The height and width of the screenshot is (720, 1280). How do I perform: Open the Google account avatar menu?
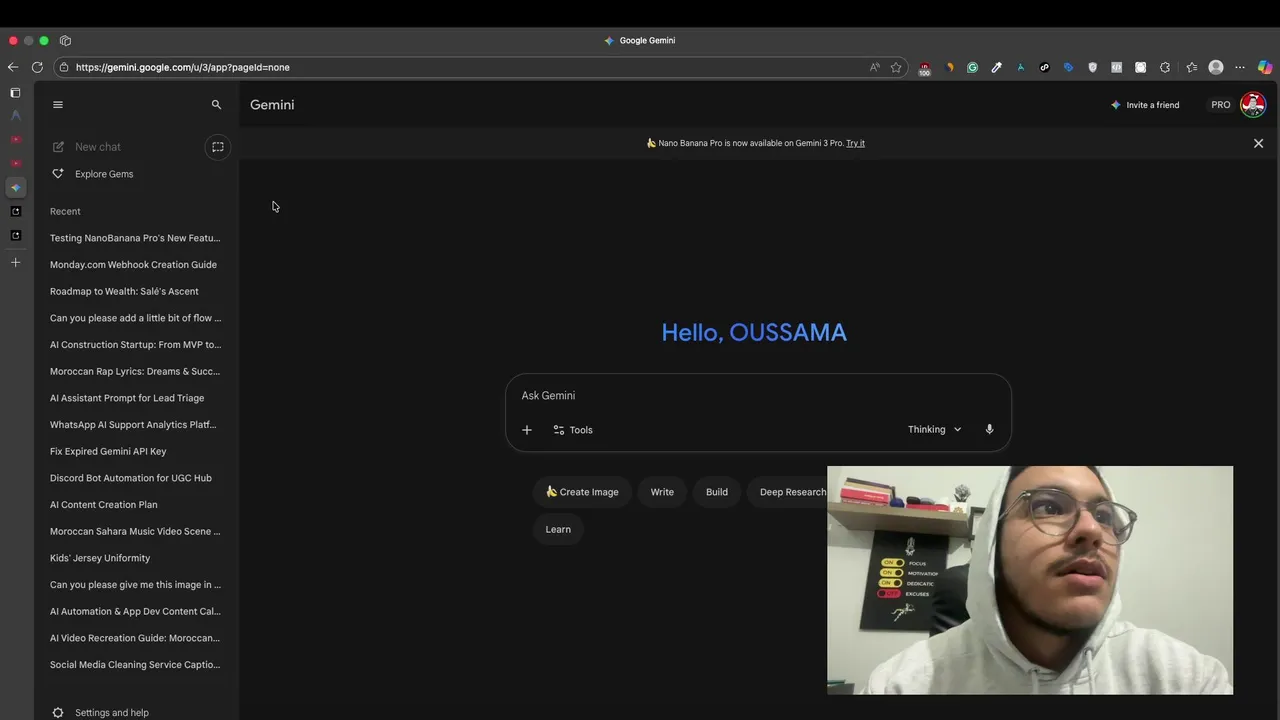pos(1253,105)
